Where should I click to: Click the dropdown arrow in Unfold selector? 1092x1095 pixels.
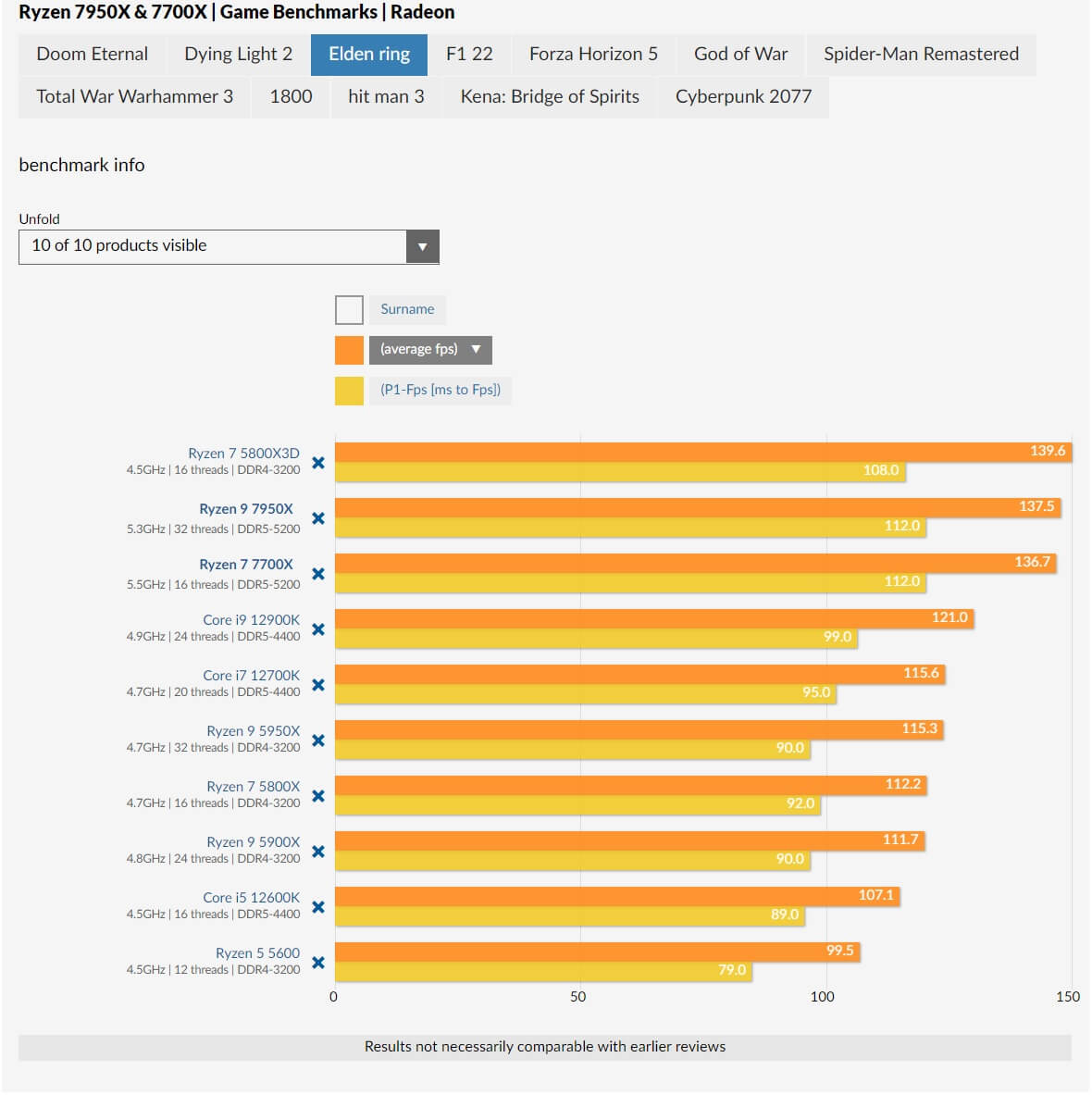(x=422, y=247)
